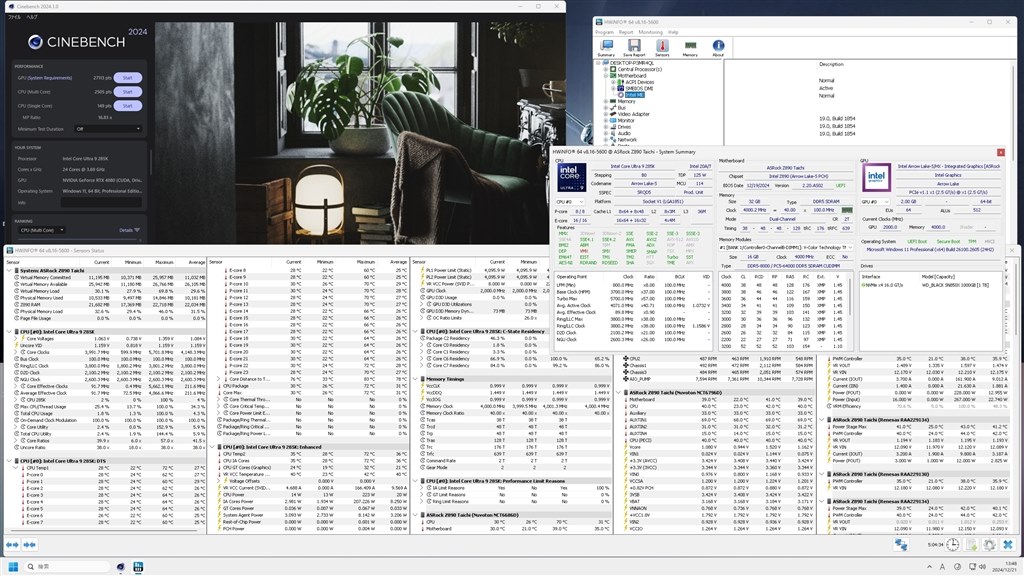This screenshot has width=1024, height=576.
Task: Expand the Memory tree node in HWiNFO
Action: pos(605,101)
